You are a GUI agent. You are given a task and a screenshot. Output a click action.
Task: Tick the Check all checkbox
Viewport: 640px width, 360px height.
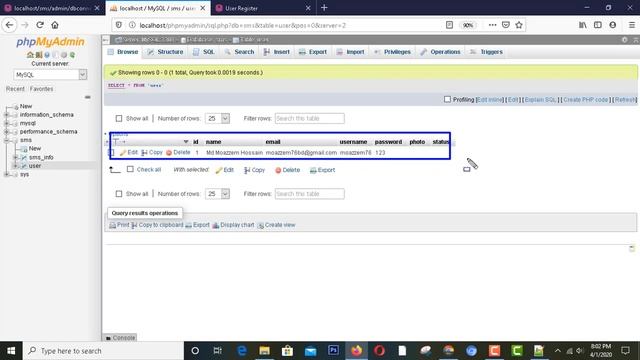tap(130, 169)
